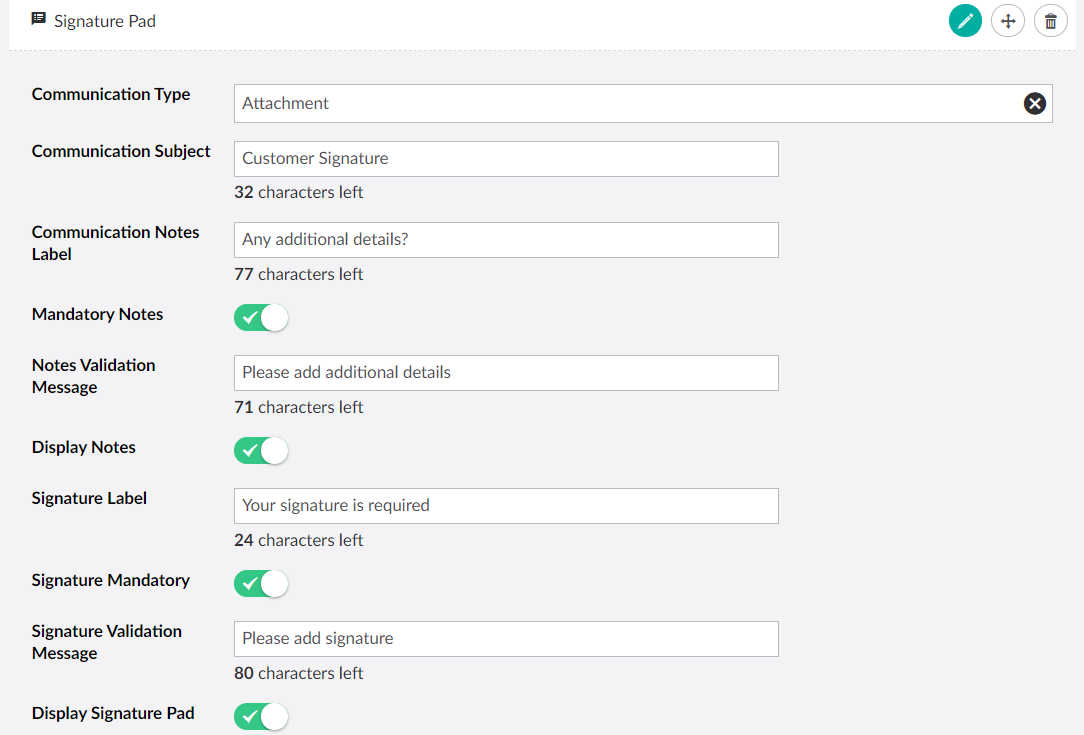Disable the Mandatory Notes toggle
This screenshot has height=735, width=1084.
click(261, 318)
